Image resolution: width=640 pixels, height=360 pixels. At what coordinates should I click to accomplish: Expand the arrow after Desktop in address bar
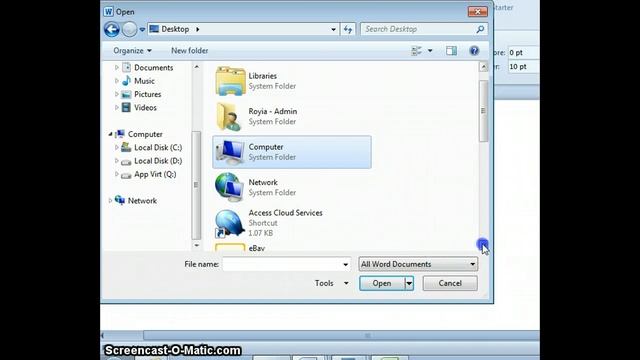click(x=198, y=29)
